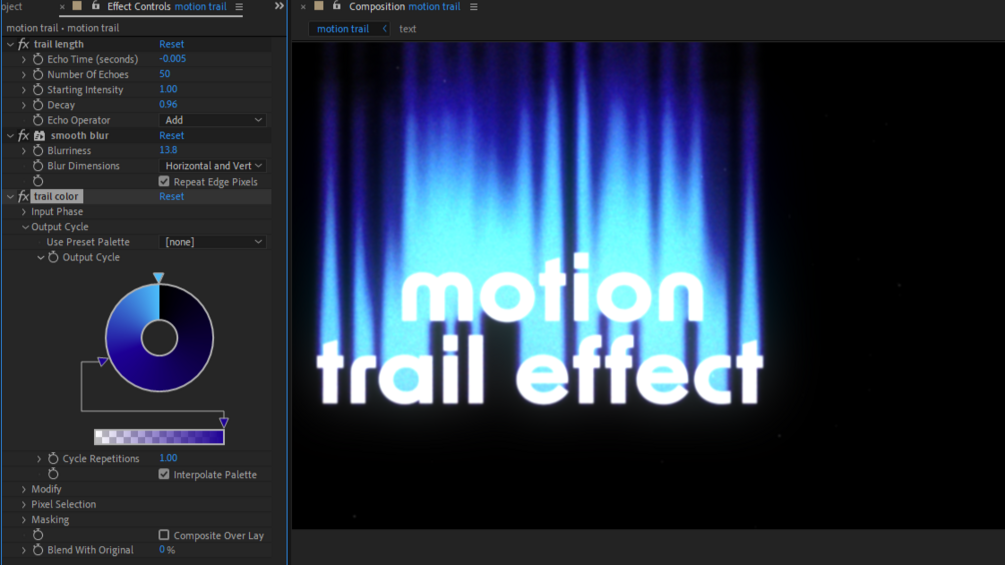Collapse the trail length effect
The image size is (1005, 565).
[x=10, y=44]
